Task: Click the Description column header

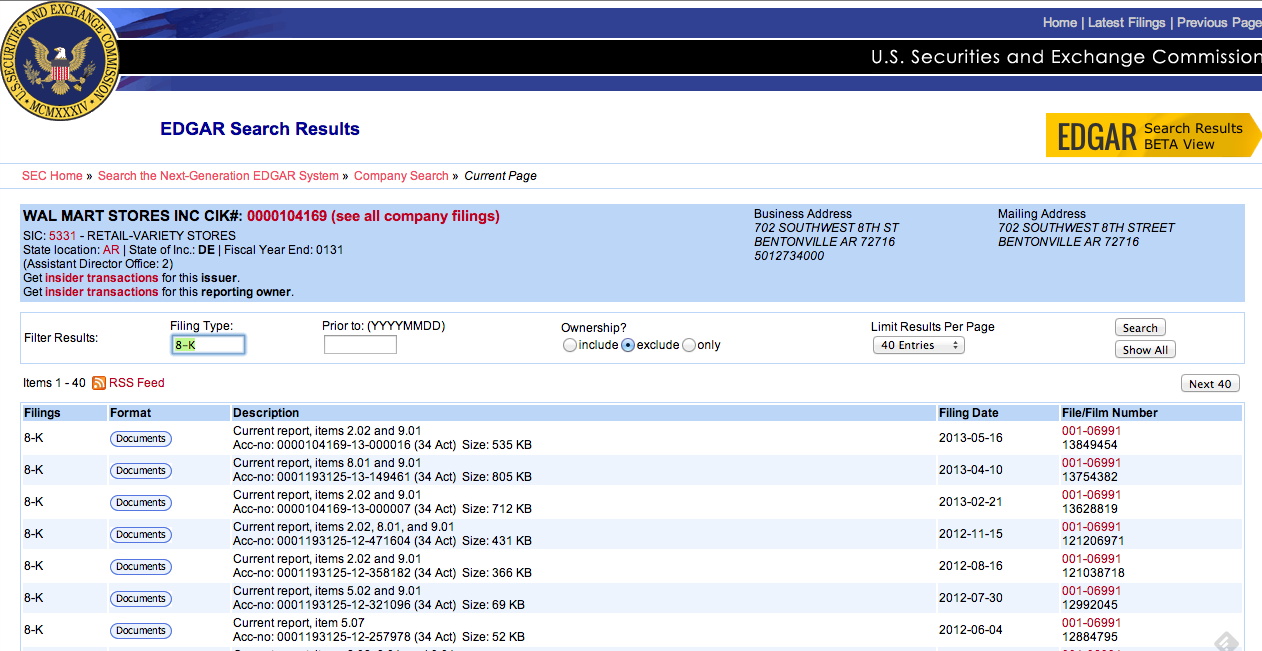Action: click(x=266, y=413)
